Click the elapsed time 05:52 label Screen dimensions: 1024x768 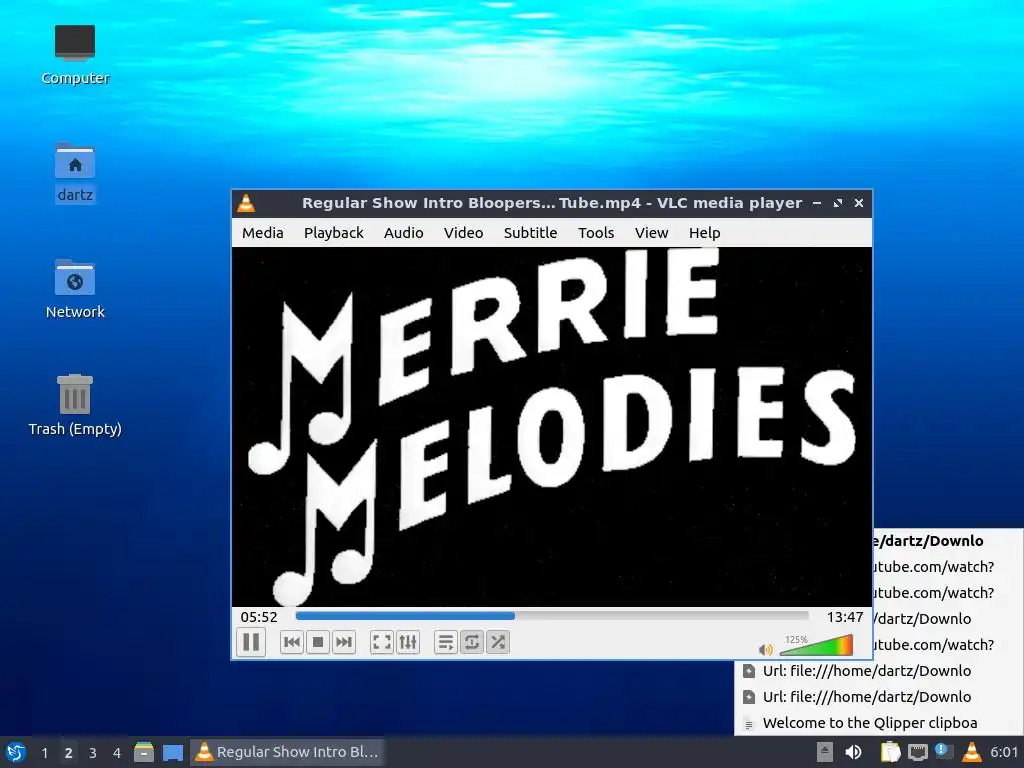click(259, 617)
